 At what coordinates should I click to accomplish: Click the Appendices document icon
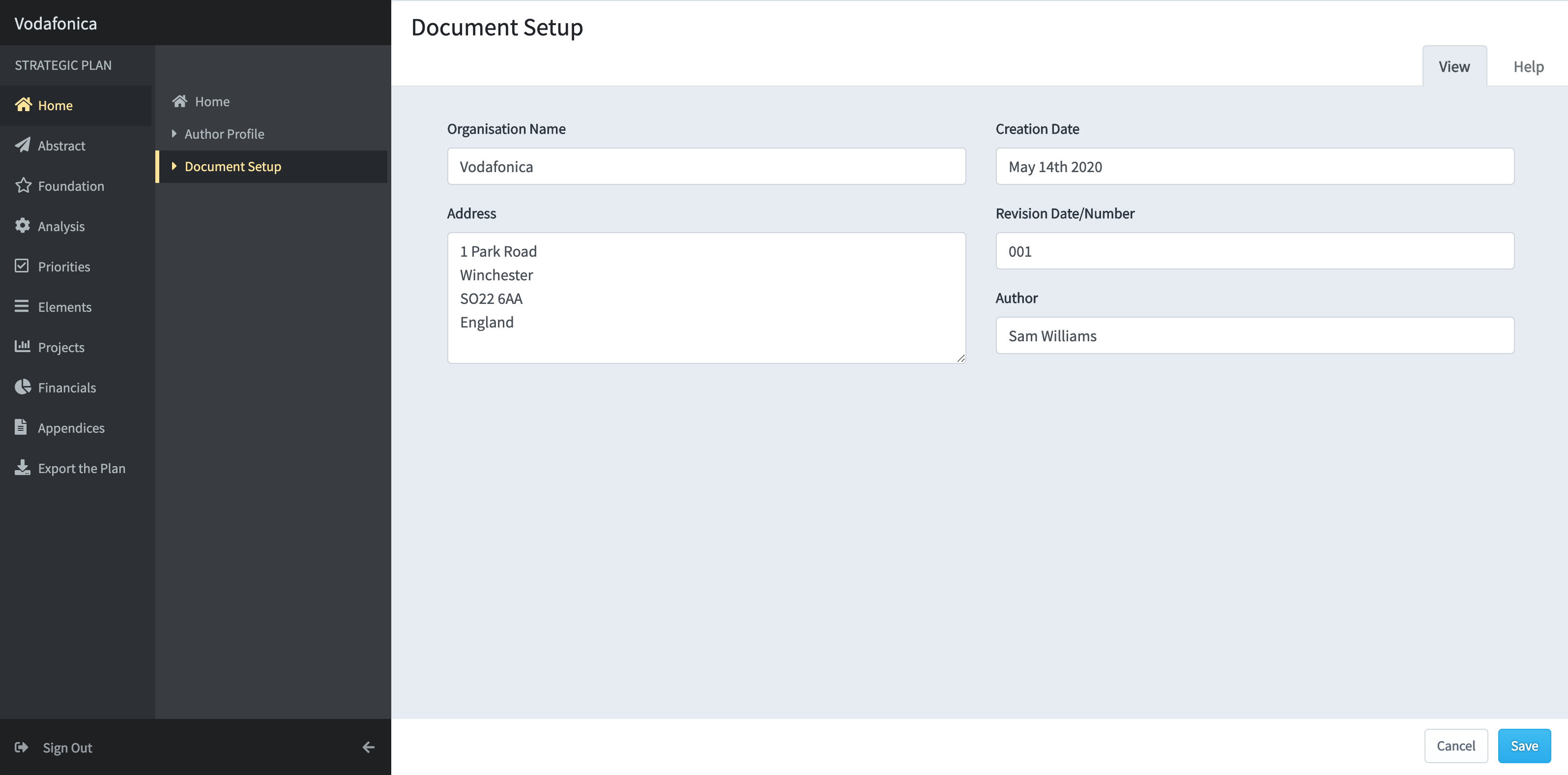pos(21,427)
